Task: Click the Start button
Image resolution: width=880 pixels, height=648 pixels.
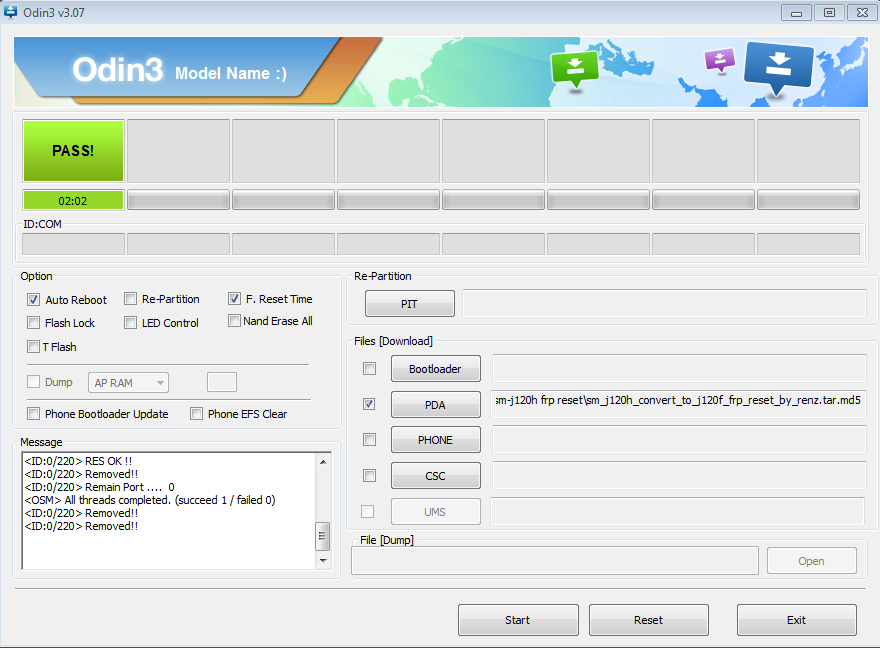Action: click(518, 620)
